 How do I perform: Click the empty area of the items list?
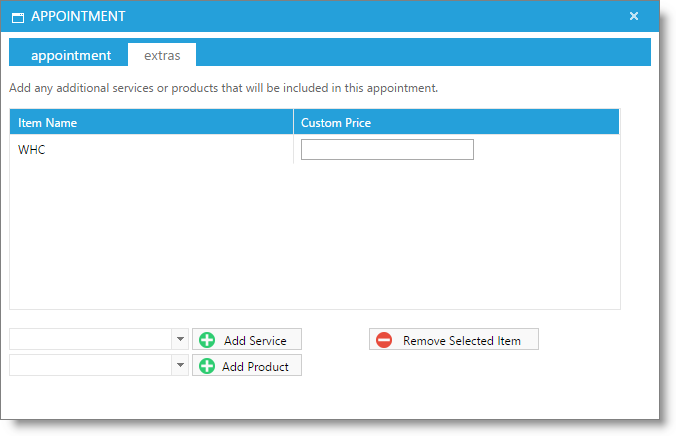tap(314, 240)
